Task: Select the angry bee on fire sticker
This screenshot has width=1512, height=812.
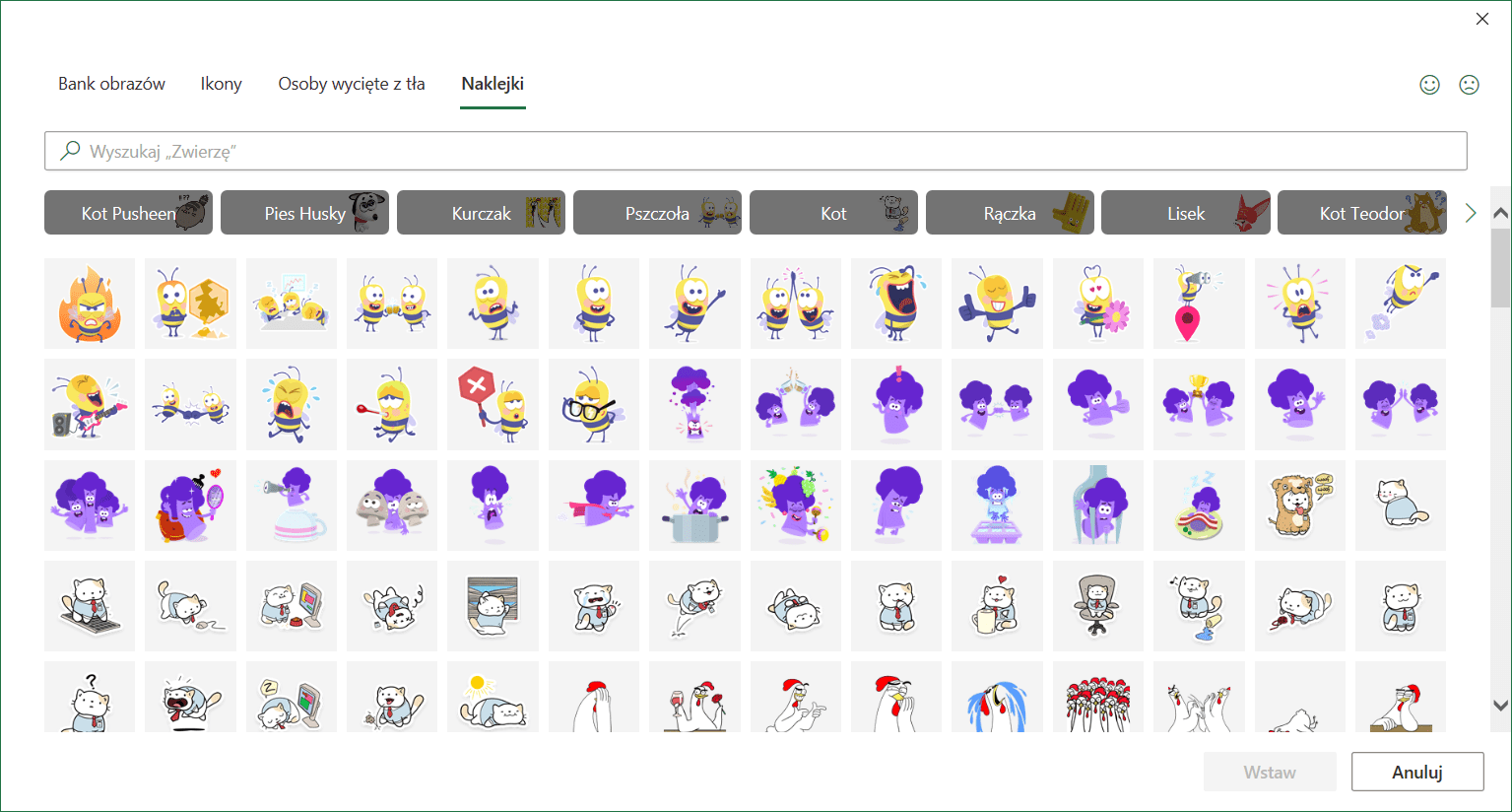Action: pyautogui.click(x=90, y=304)
